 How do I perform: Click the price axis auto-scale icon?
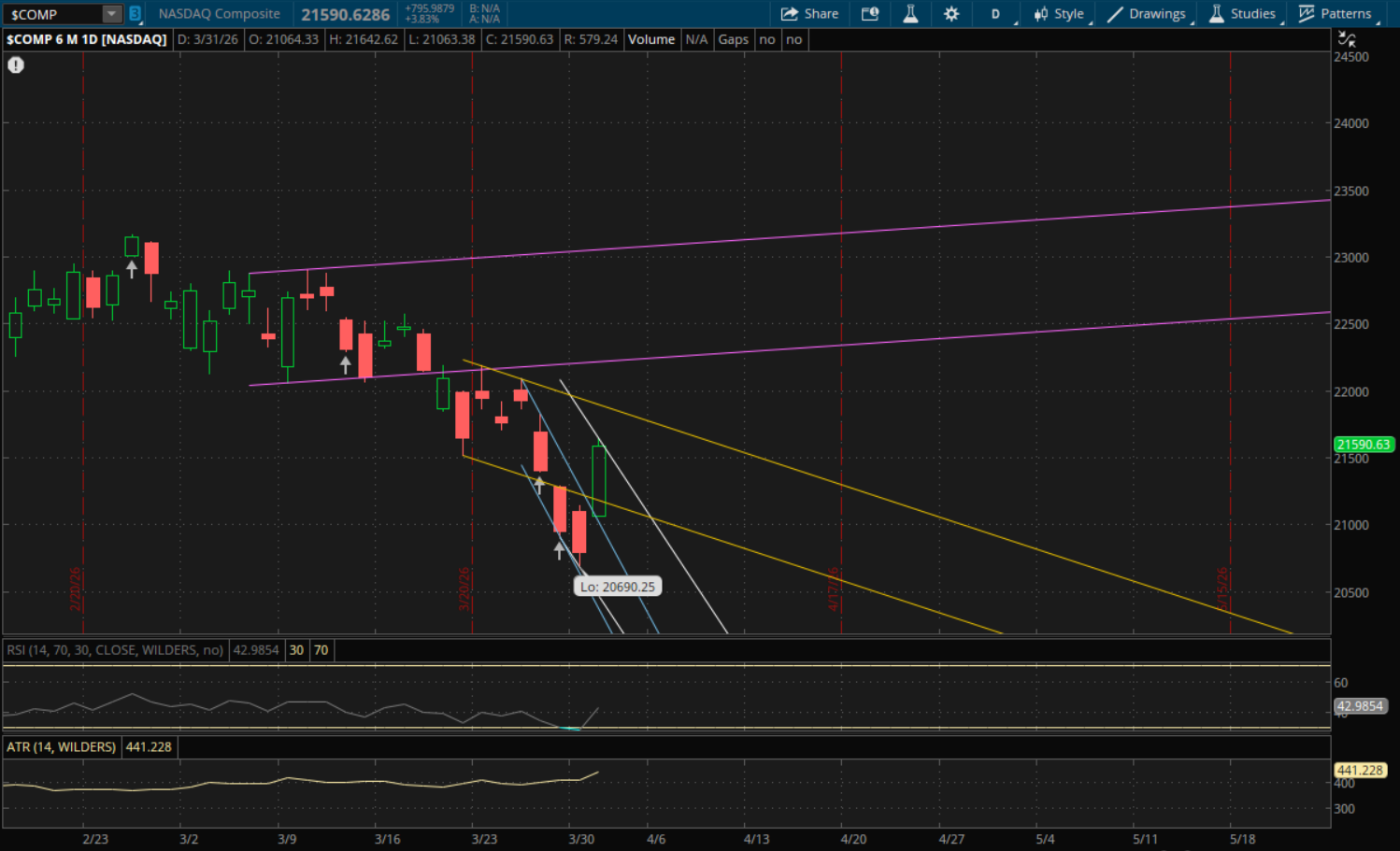click(1347, 39)
